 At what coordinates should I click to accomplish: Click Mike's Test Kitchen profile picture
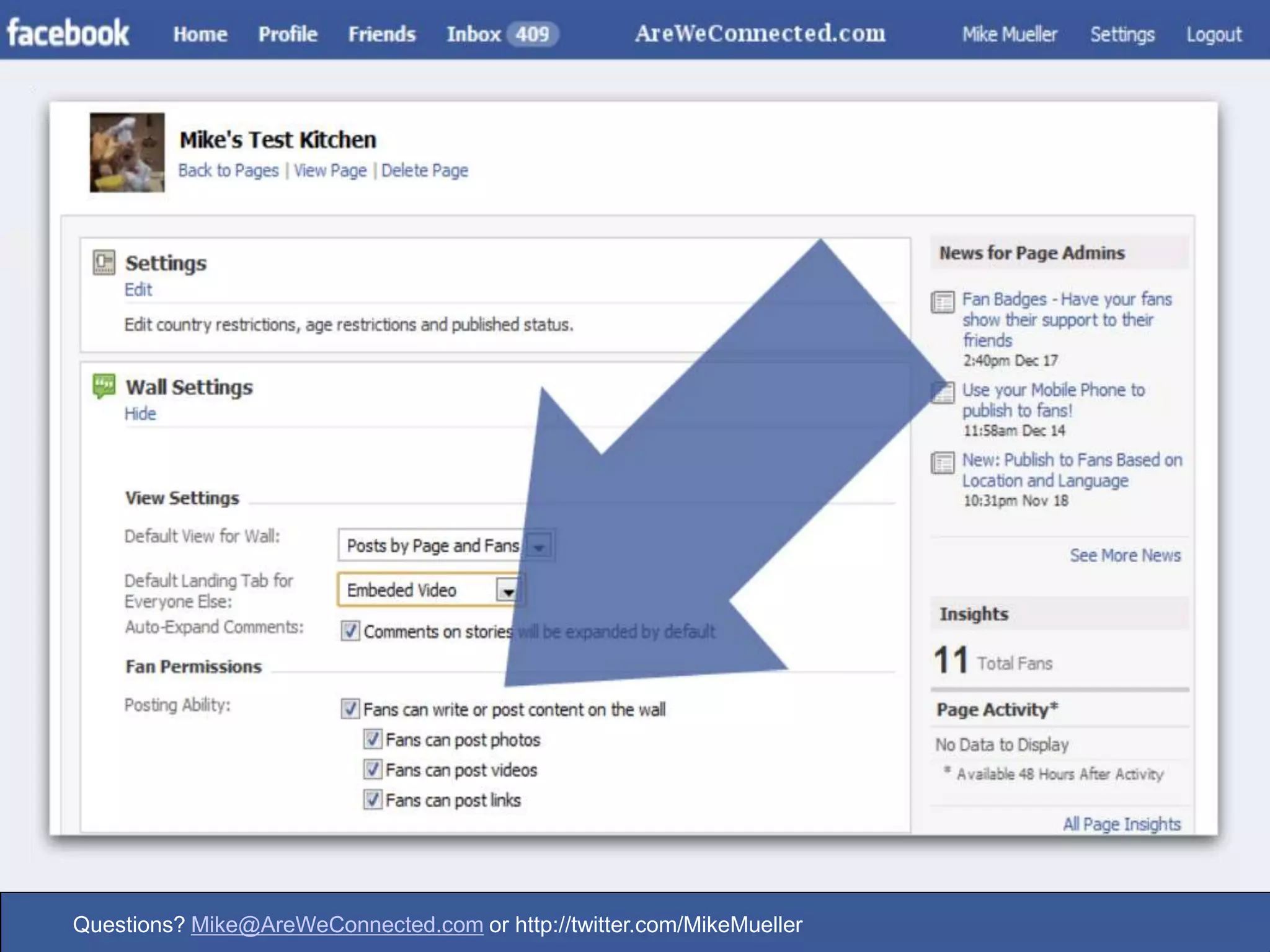click(127, 152)
